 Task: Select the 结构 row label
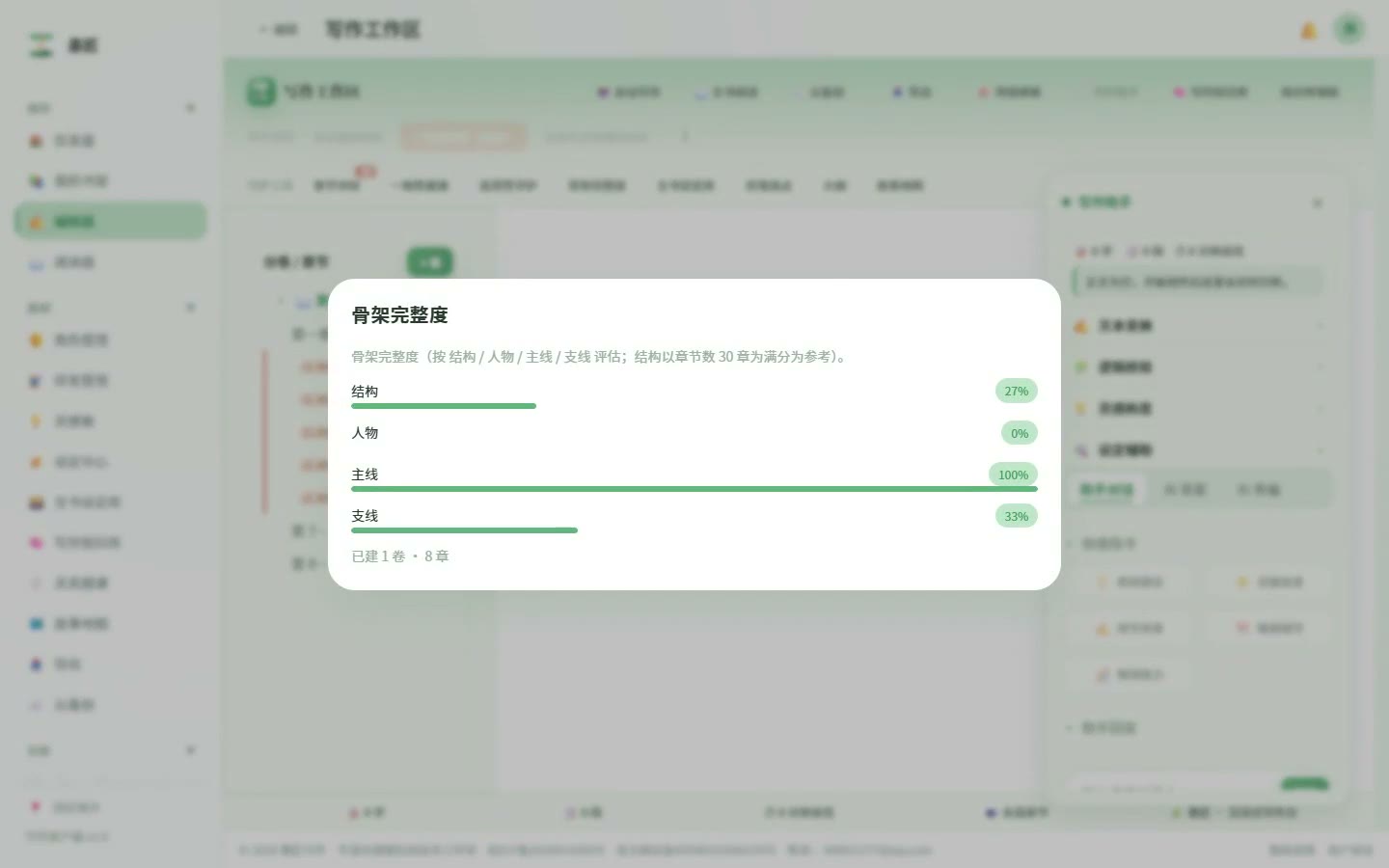coord(365,392)
